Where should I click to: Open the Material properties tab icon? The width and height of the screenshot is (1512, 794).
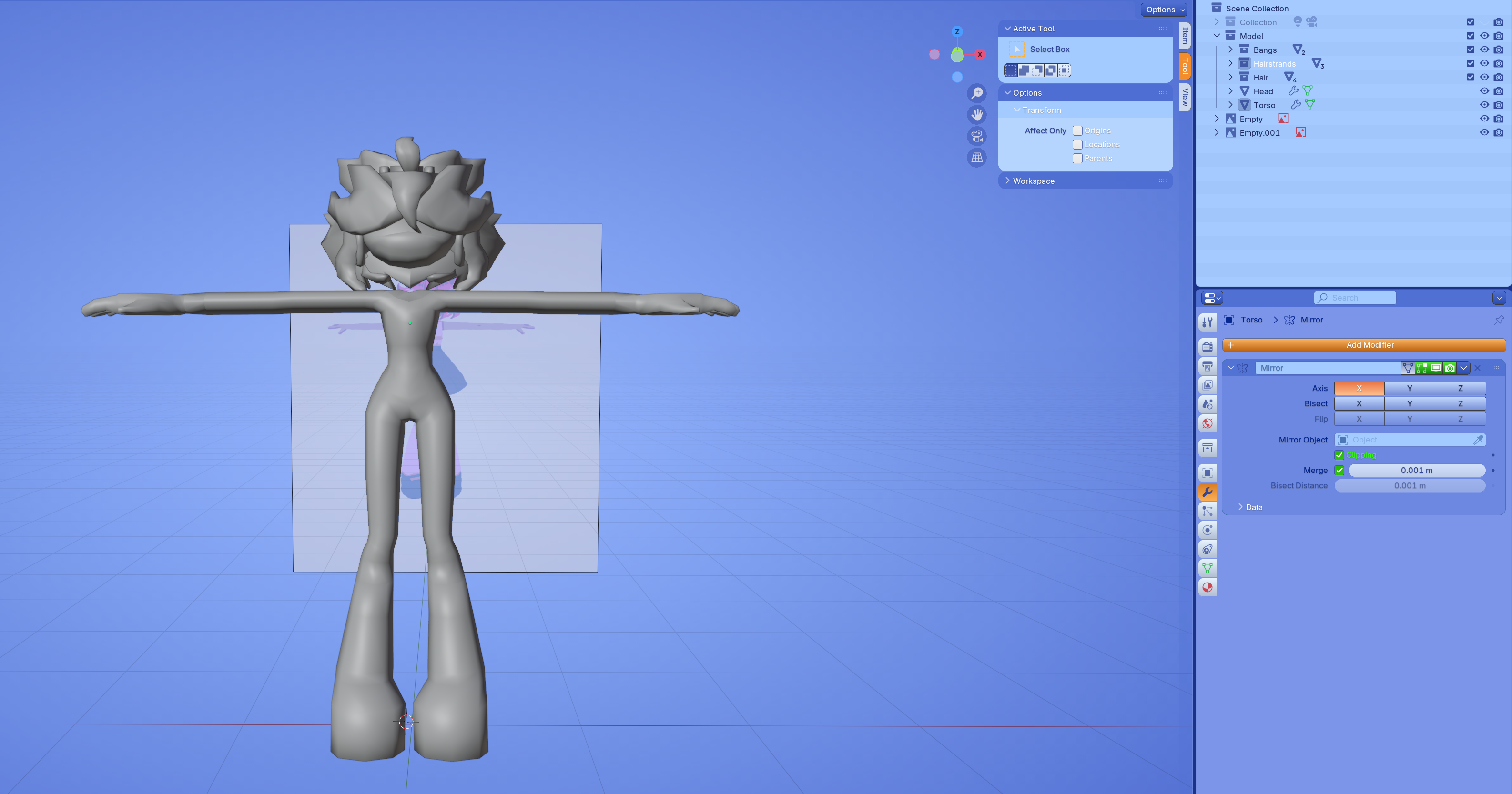point(1208,587)
